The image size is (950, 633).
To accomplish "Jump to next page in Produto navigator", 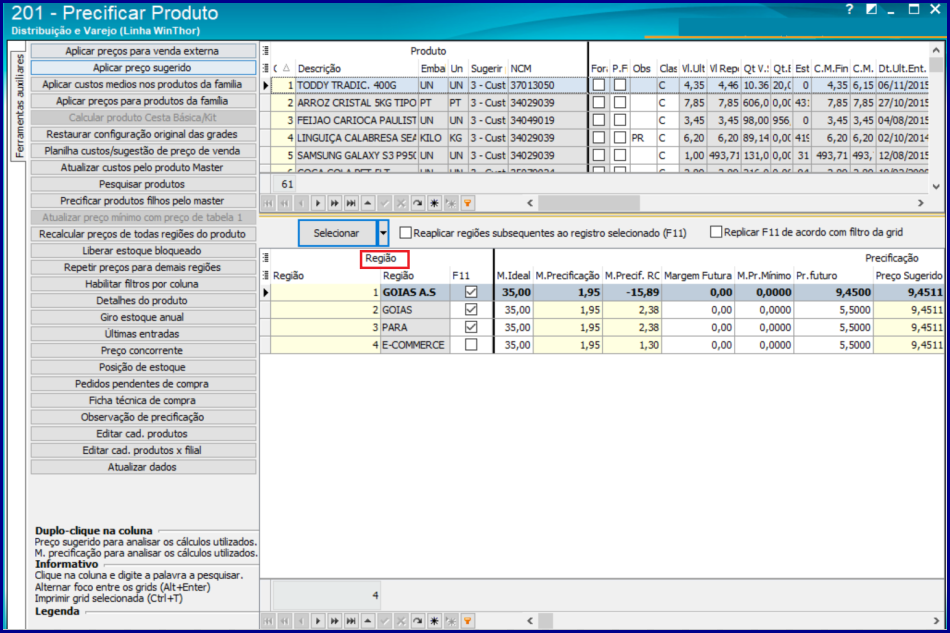I will [334, 203].
